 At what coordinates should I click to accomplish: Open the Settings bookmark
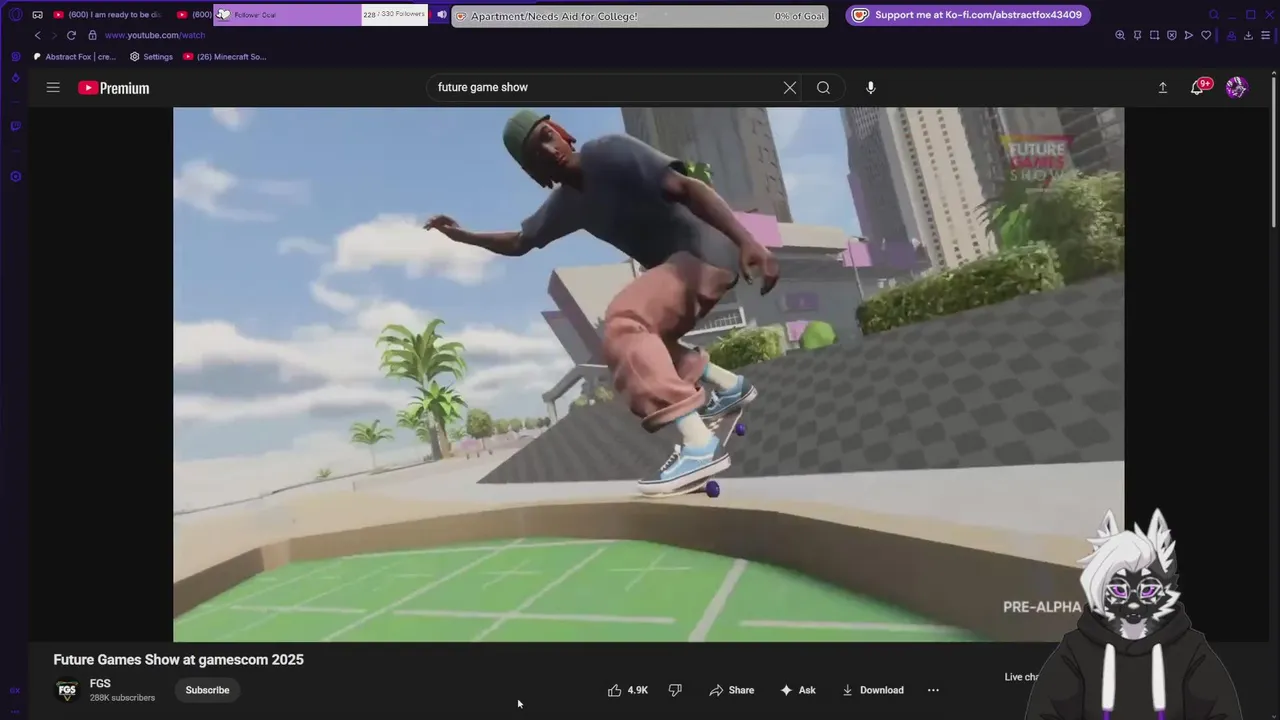(151, 57)
